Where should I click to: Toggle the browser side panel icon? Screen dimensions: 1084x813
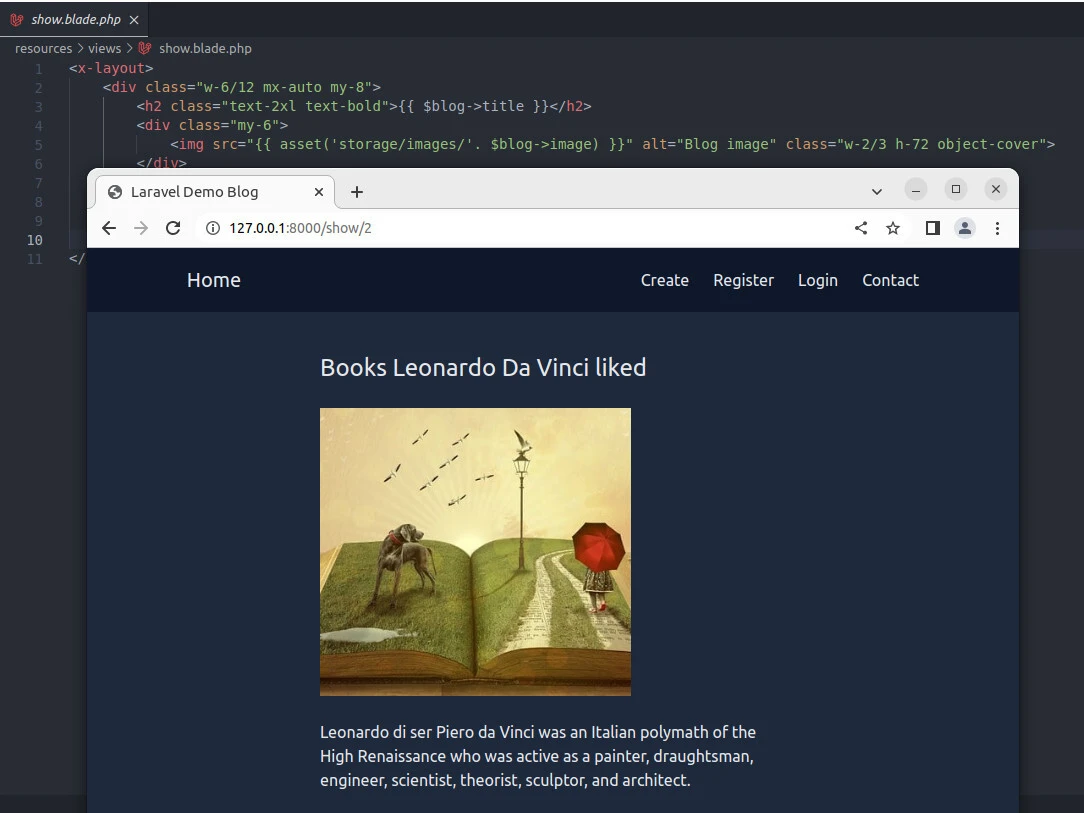pos(932,228)
